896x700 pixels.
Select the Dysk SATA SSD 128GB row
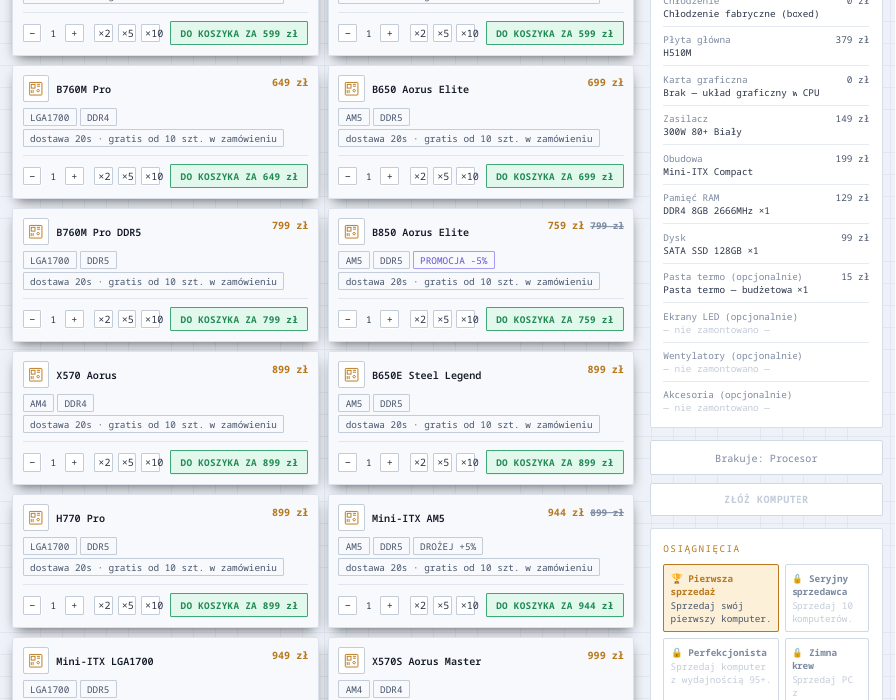tap(766, 244)
